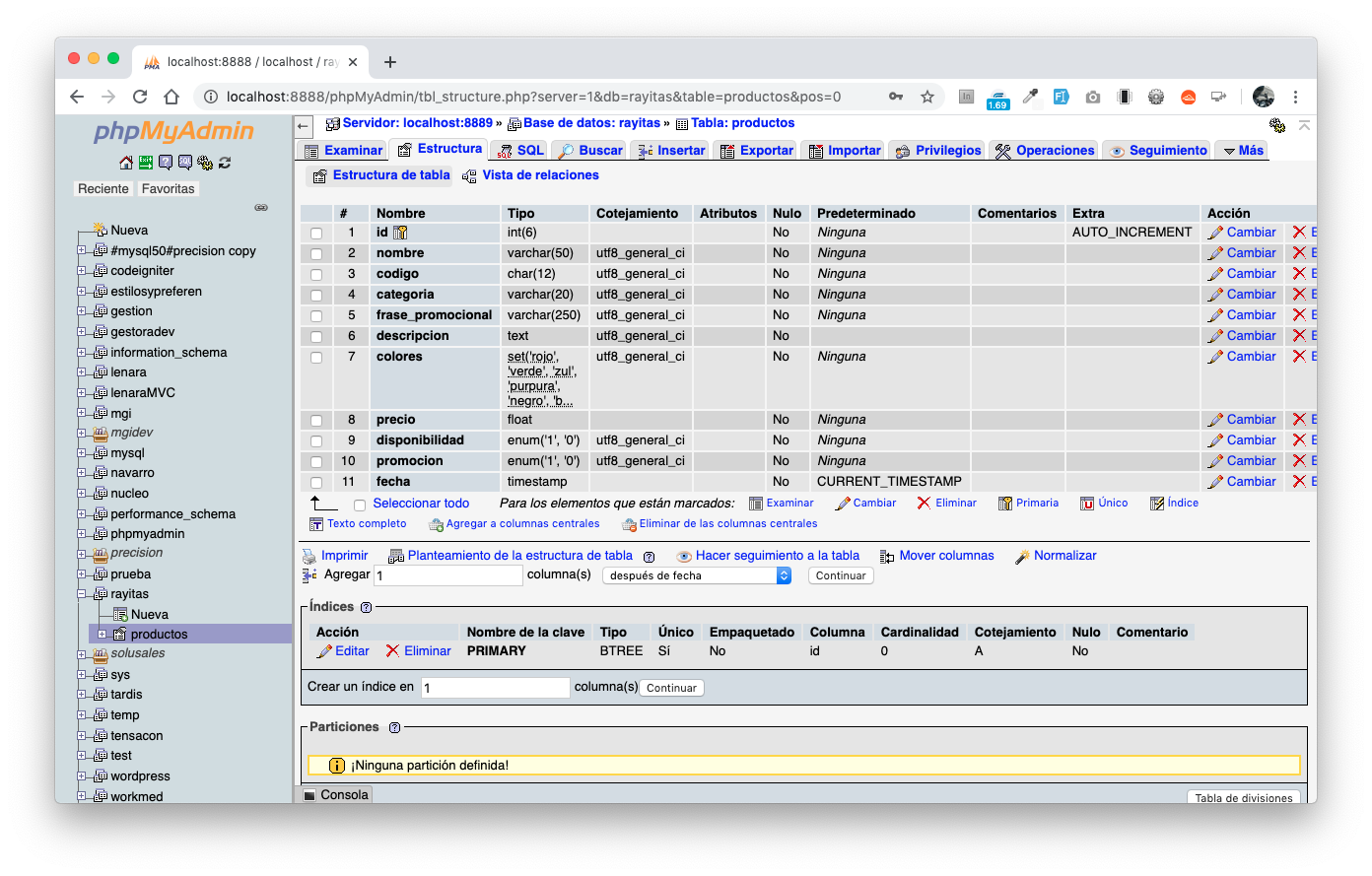
Task: Expand codeigniter database tree node
Action: click(x=82, y=270)
